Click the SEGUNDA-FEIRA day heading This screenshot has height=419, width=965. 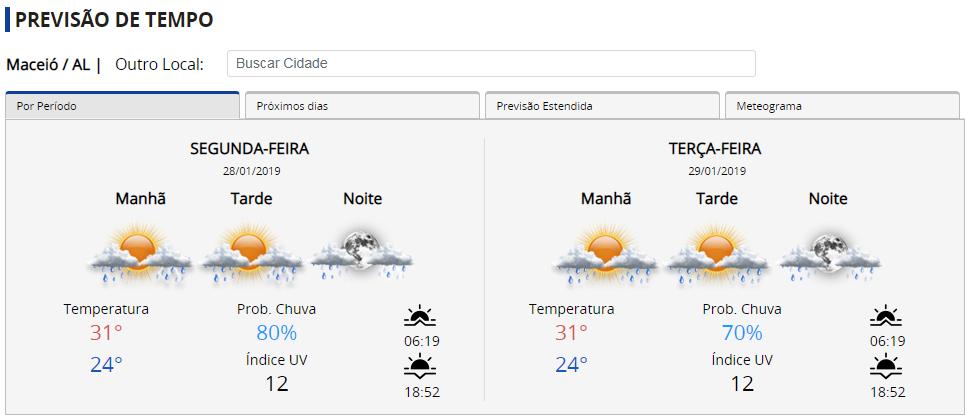point(249,149)
